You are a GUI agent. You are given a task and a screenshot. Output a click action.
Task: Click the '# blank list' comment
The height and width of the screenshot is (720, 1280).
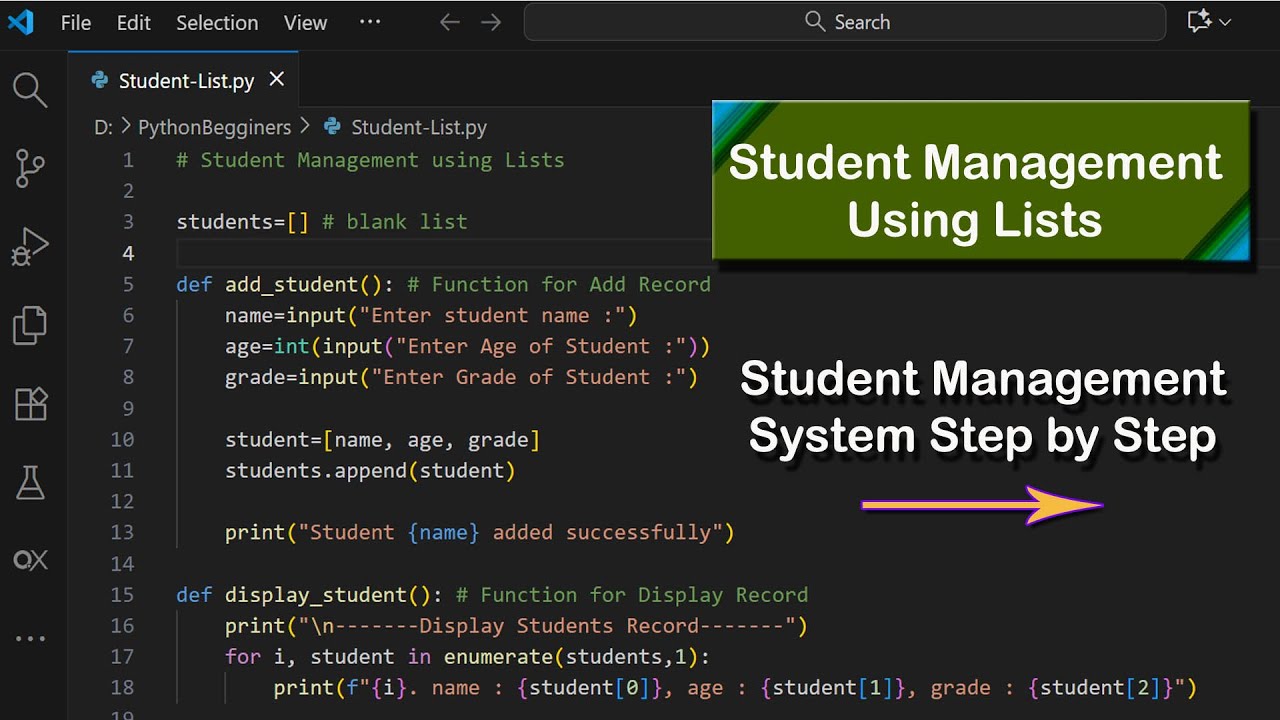pyautogui.click(x=395, y=222)
